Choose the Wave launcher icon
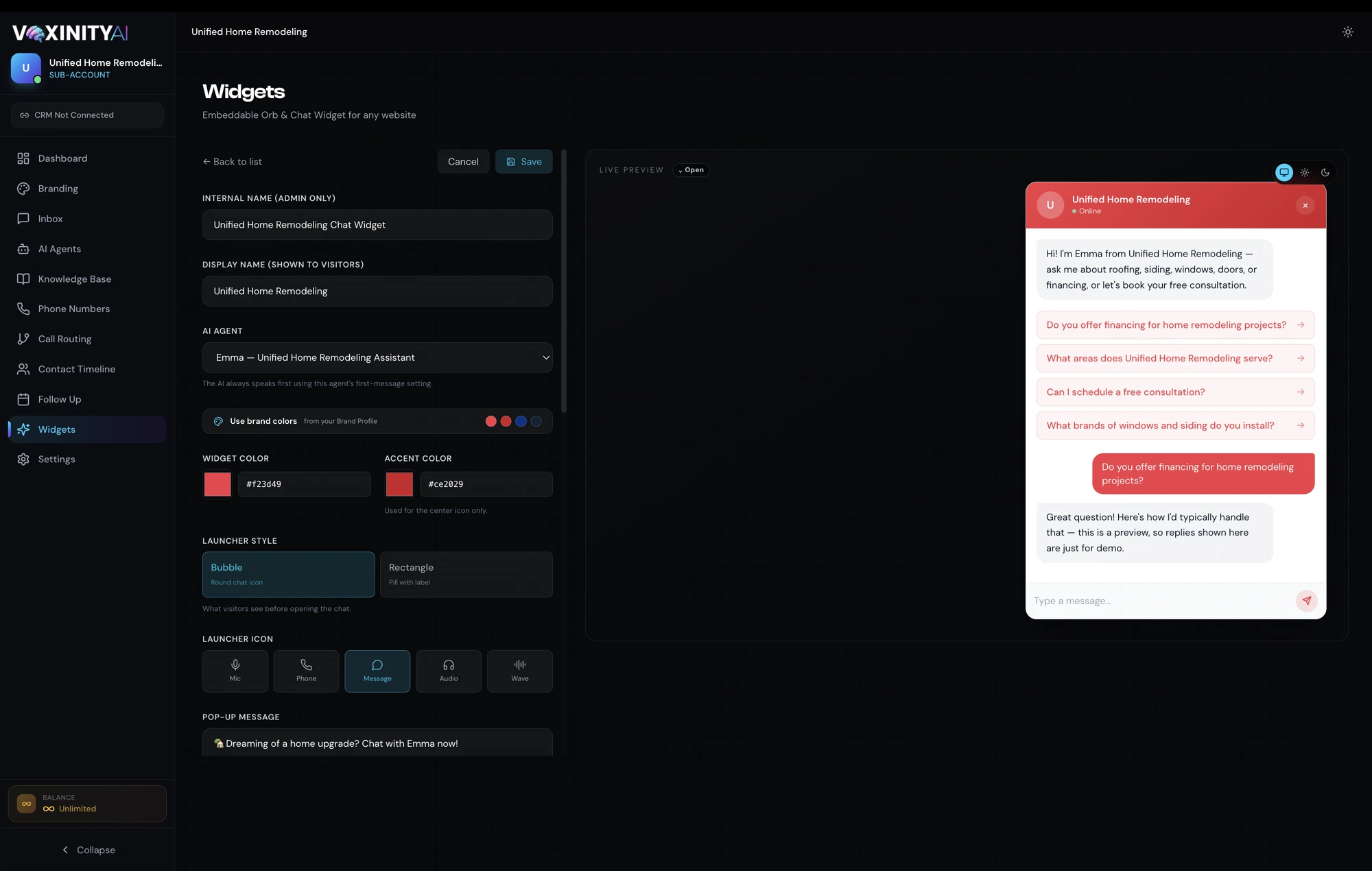1372x871 pixels. pos(520,671)
